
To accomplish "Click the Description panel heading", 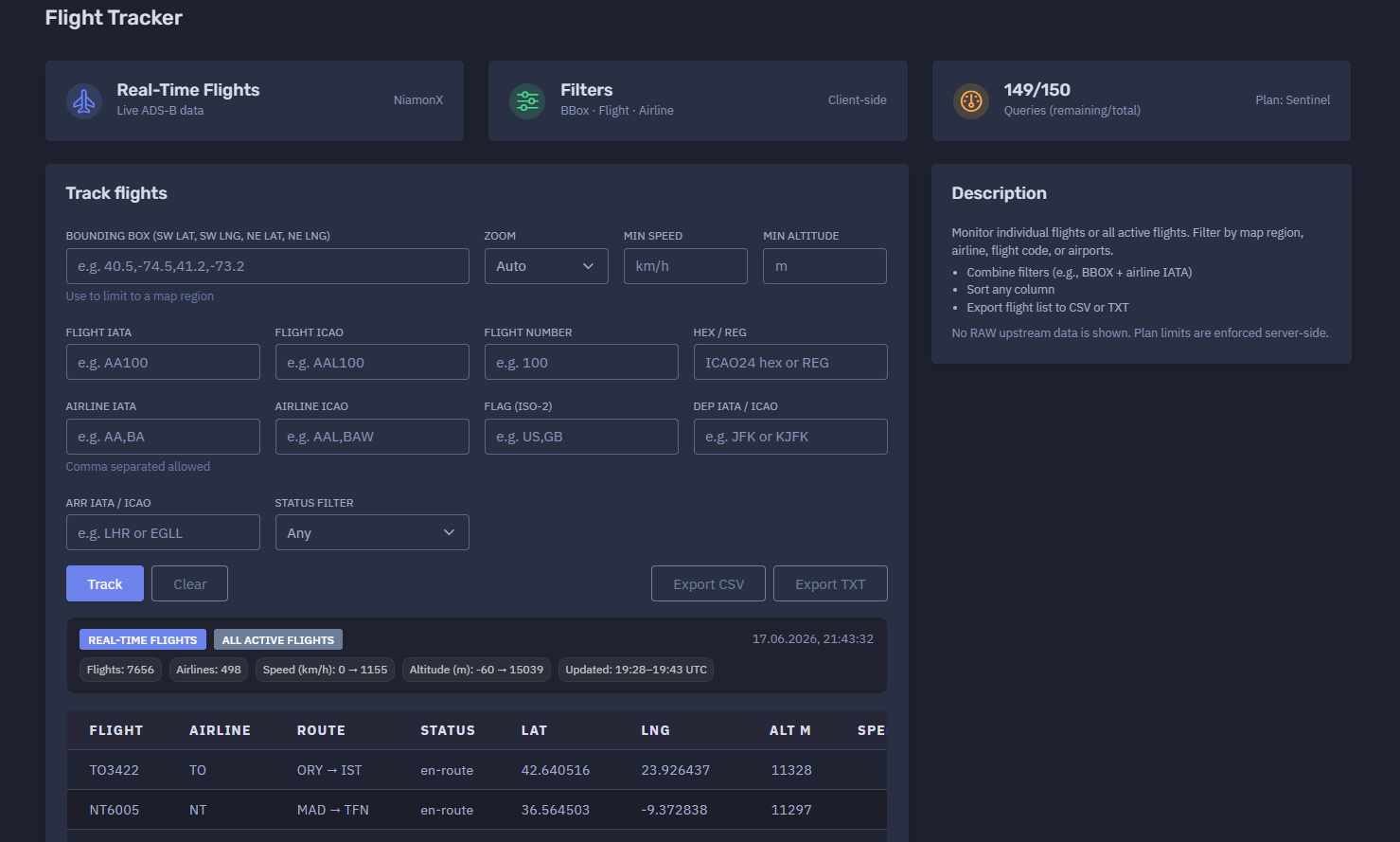I will tap(999, 193).
